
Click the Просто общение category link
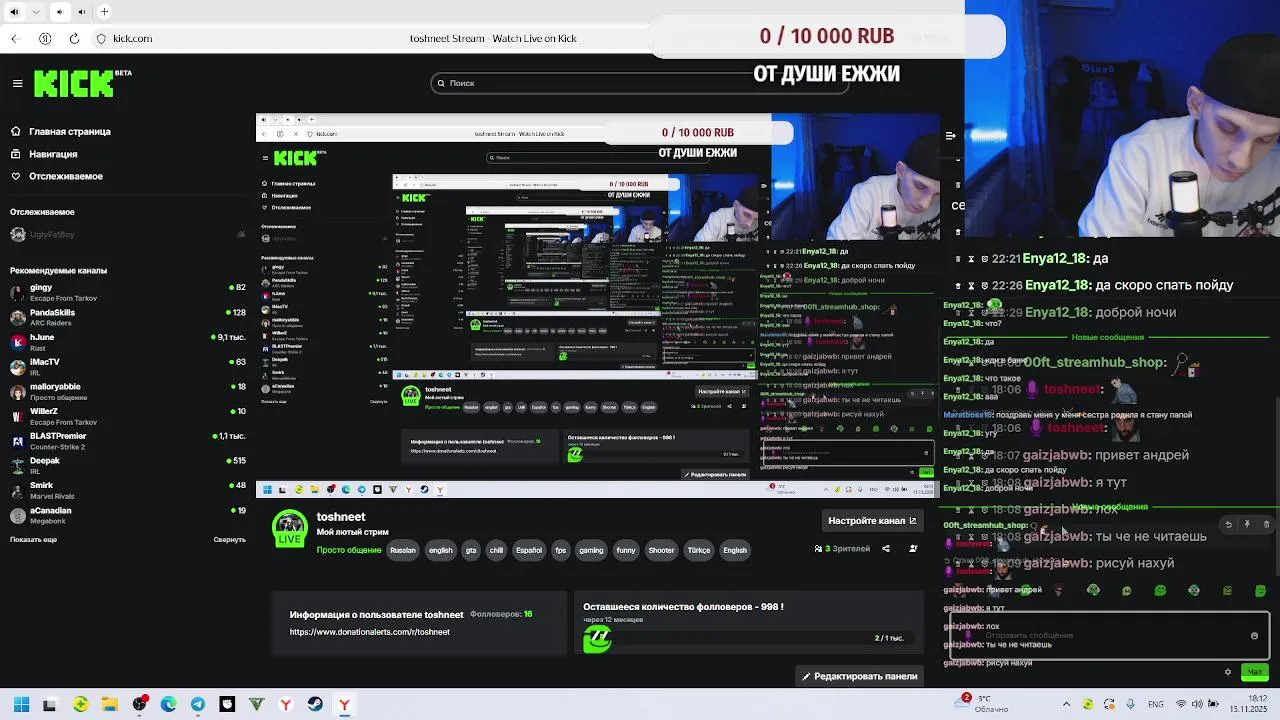pyautogui.click(x=348, y=550)
